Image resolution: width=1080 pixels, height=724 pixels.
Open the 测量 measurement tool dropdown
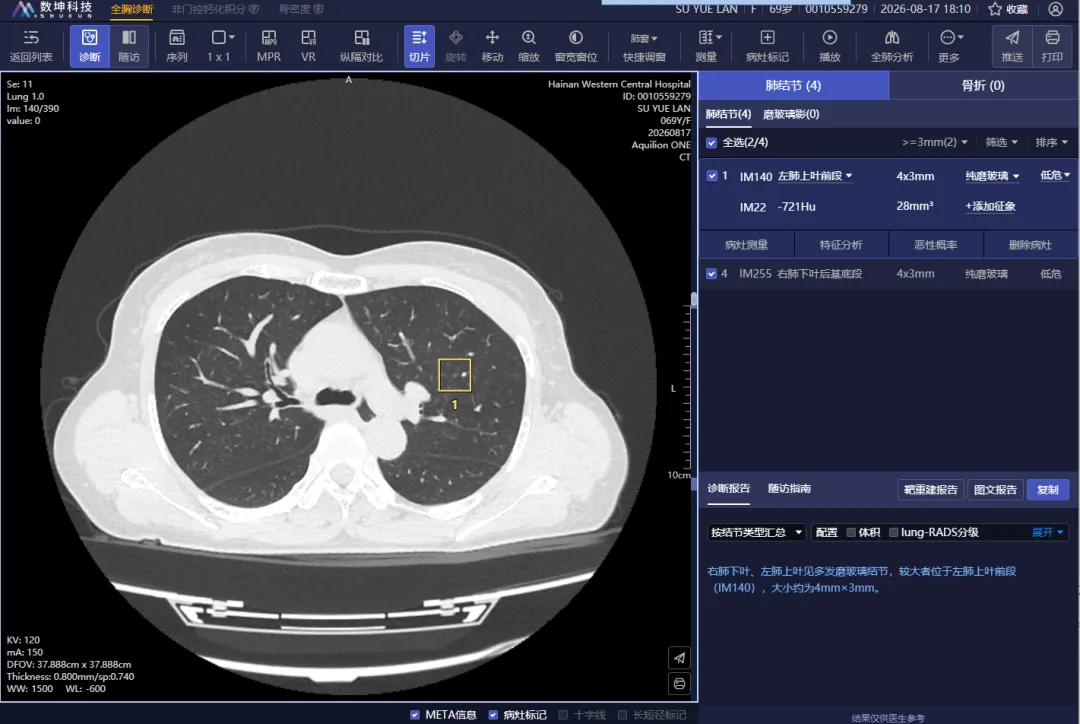click(709, 45)
